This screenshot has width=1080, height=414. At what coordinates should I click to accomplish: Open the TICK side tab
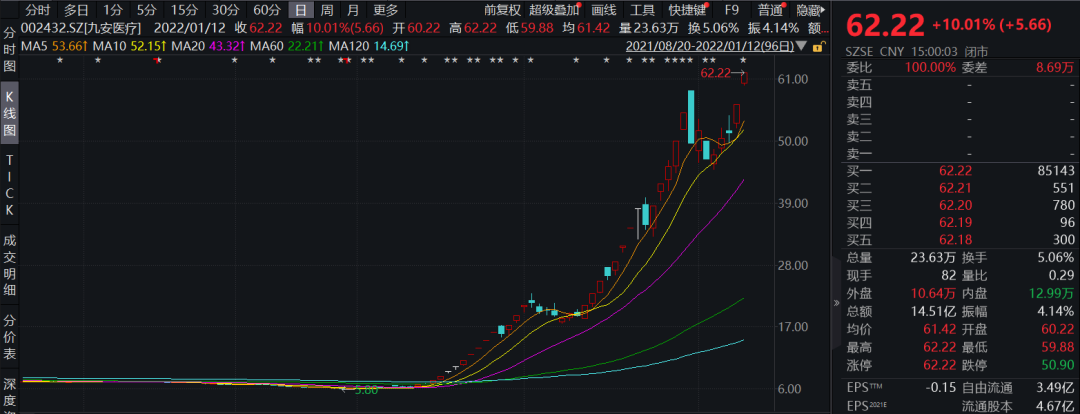[10, 188]
